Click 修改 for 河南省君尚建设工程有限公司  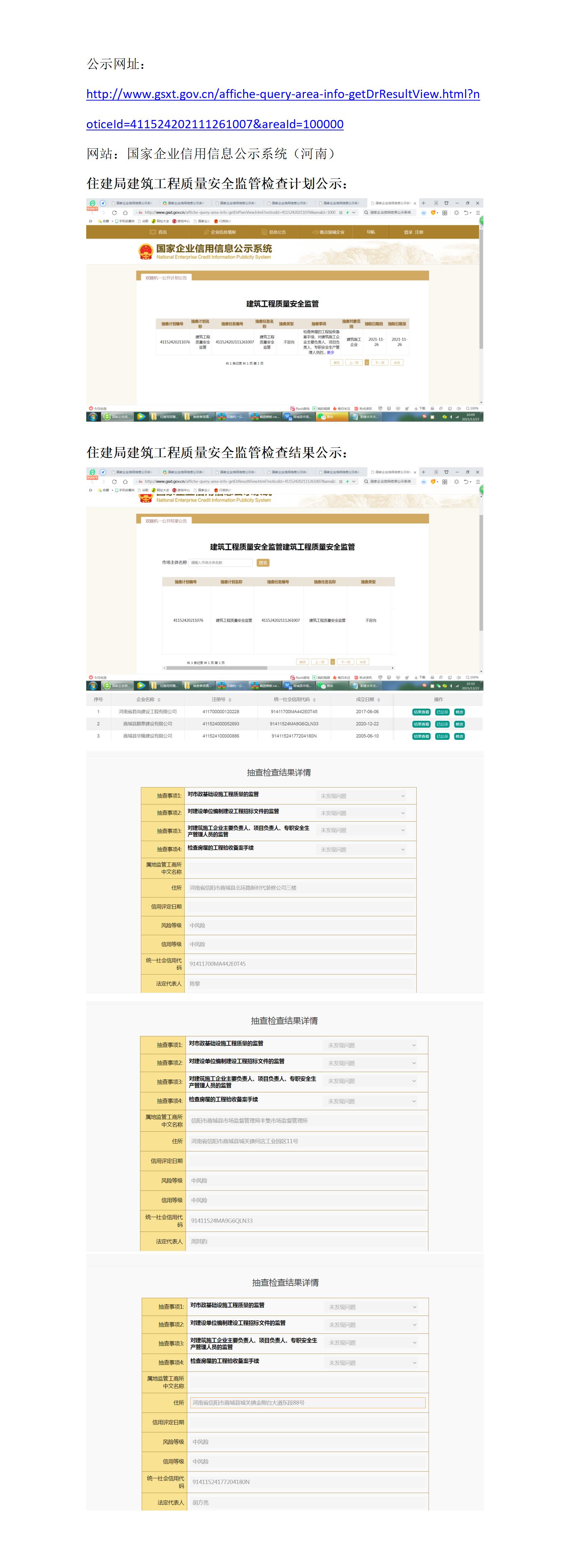[459, 712]
